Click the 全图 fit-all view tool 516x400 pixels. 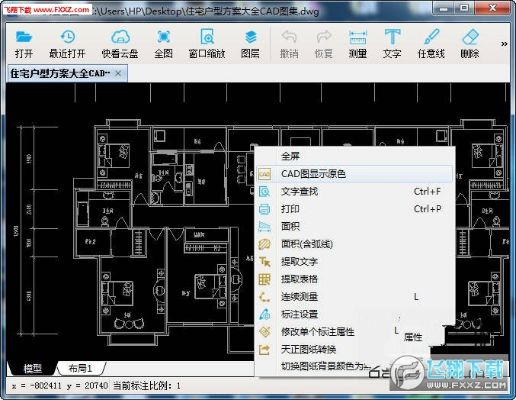click(163, 44)
